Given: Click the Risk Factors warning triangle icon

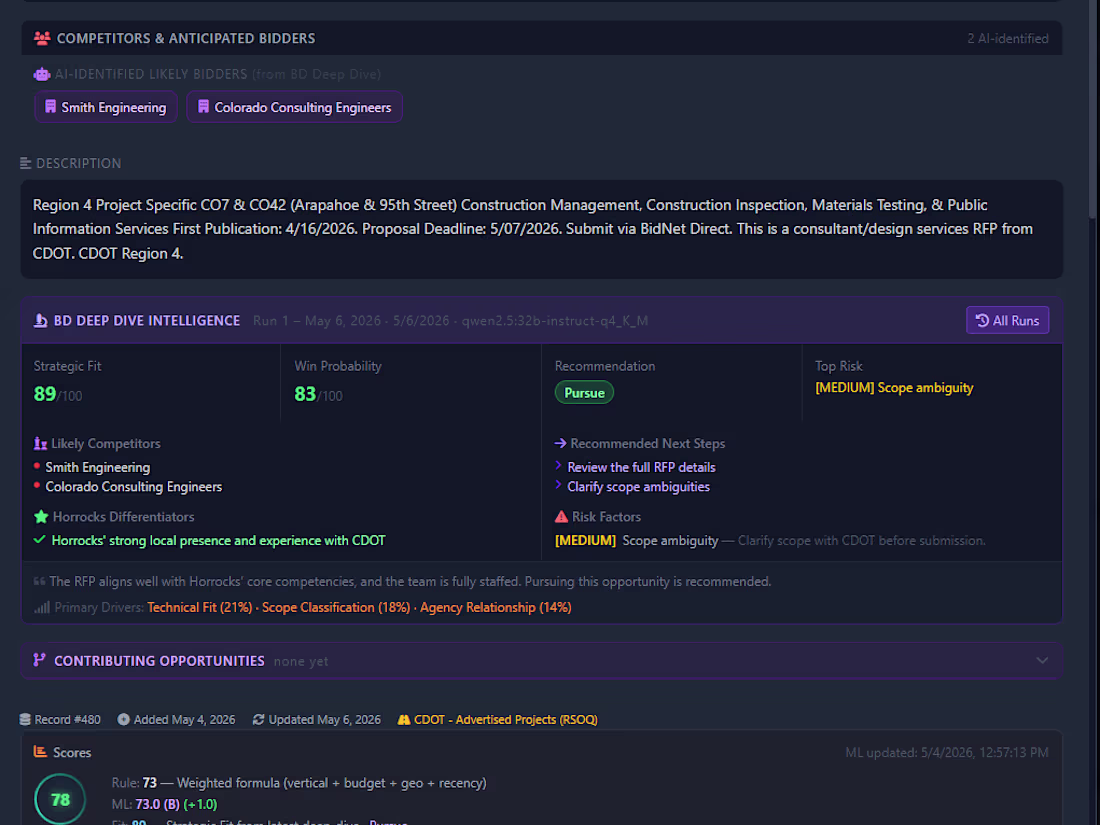Looking at the screenshot, I should (x=561, y=517).
